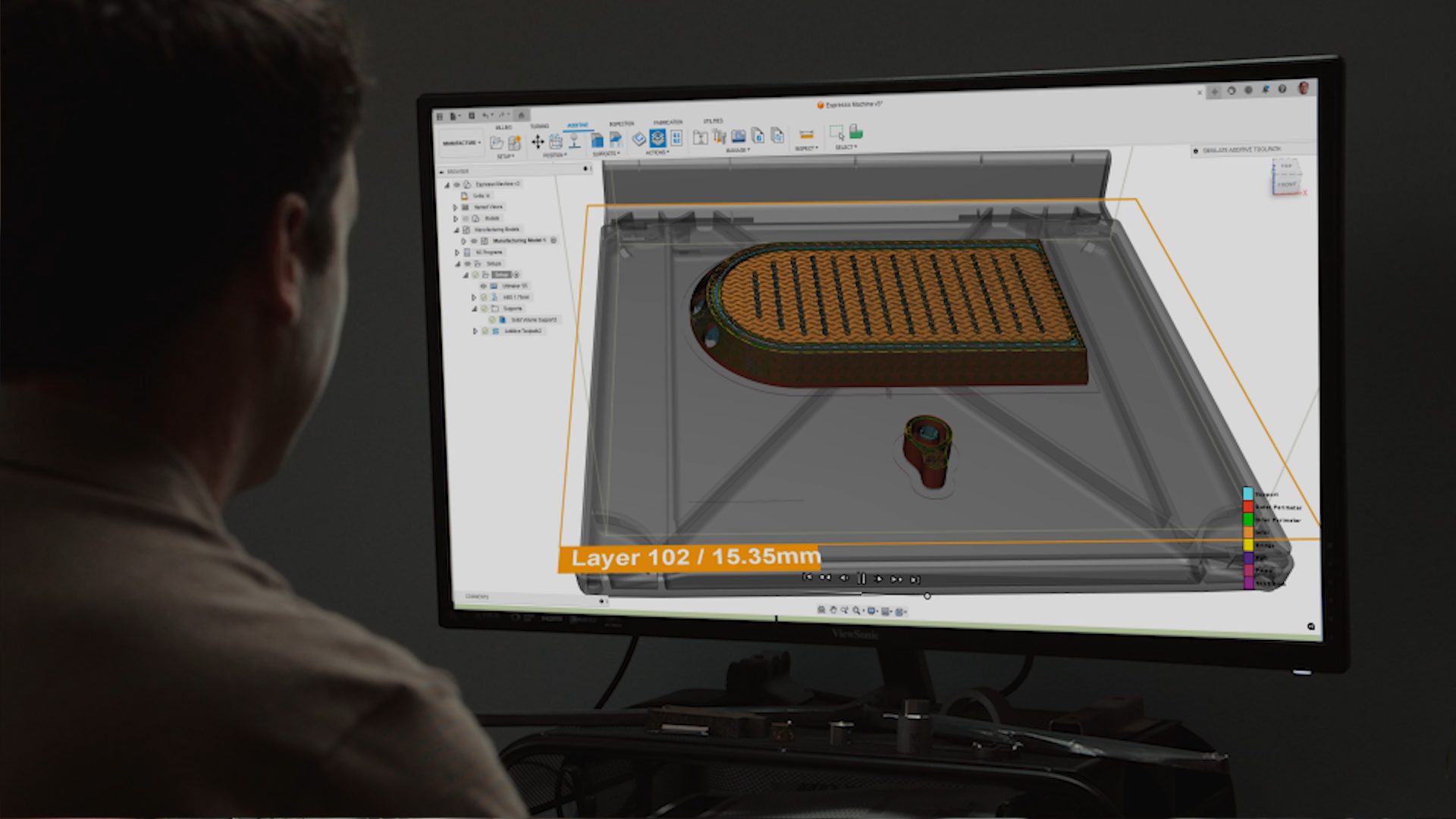
Task: Toggle eye icon for Ultimaker machine item
Action: (x=483, y=286)
